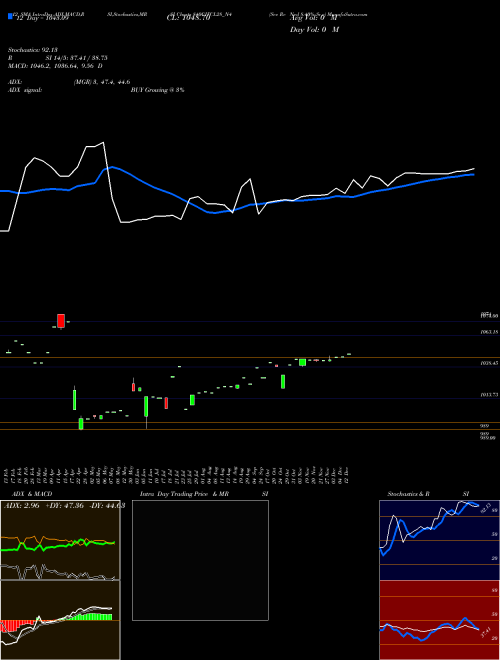Select the 'Stochastics: 92.13' reading
Viewport: 500px width, 660px height.
(32, 50)
